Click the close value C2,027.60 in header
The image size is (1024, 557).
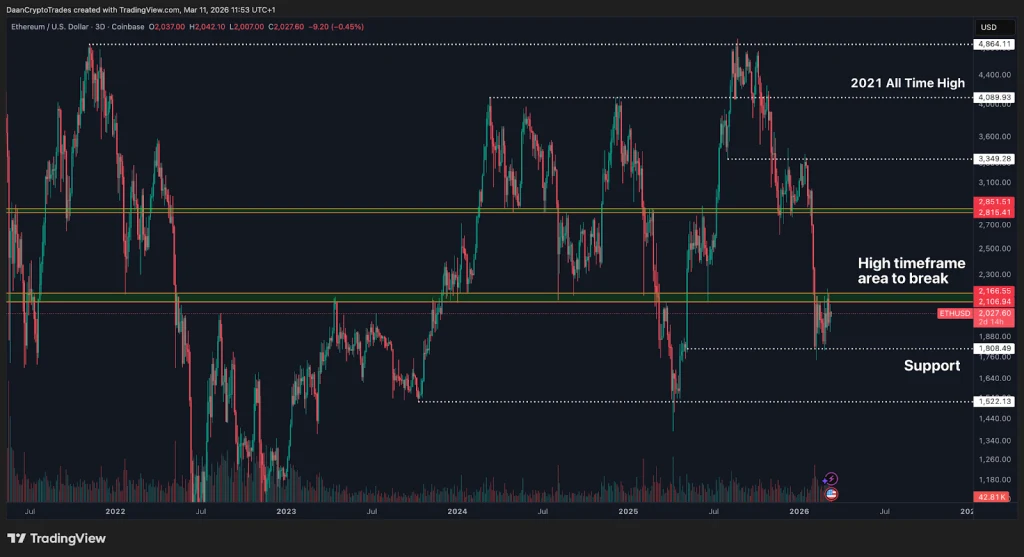(286, 27)
